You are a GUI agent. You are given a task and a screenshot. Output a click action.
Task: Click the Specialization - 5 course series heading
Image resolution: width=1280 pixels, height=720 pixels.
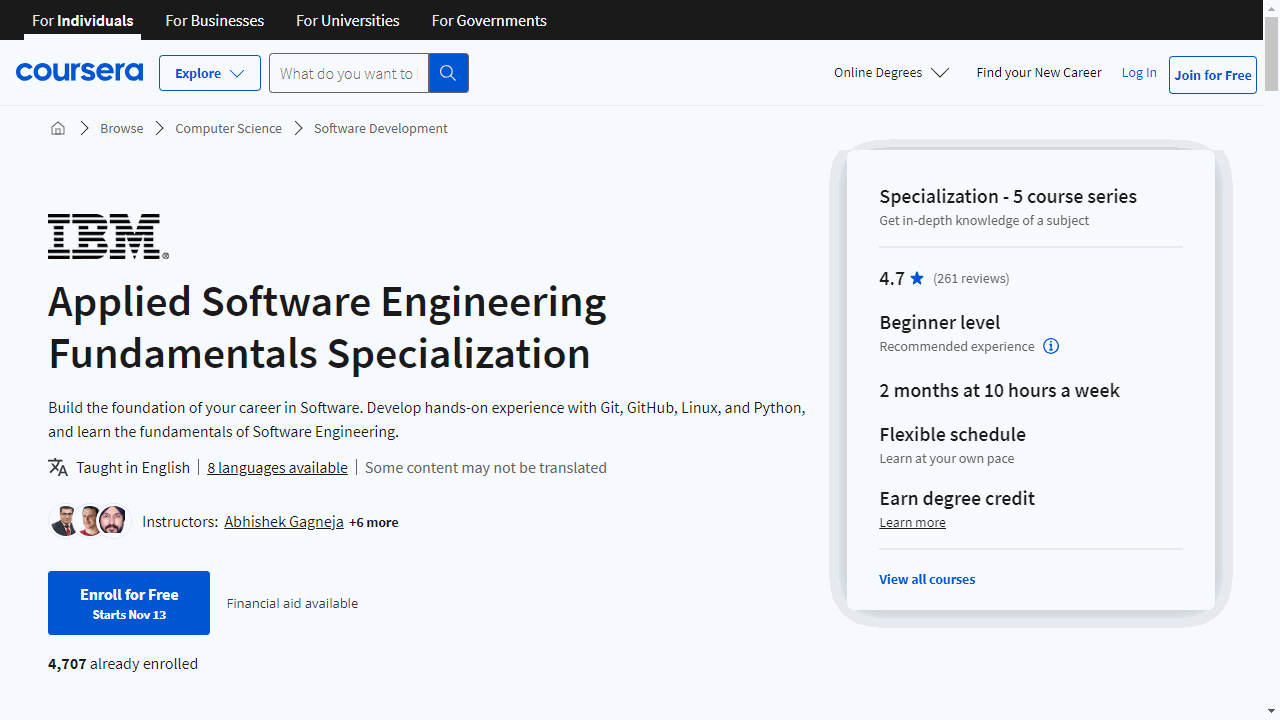click(1008, 196)
